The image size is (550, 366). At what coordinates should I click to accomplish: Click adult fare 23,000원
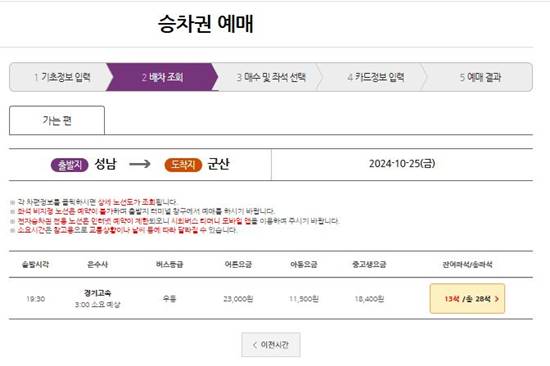coord(238,299)
